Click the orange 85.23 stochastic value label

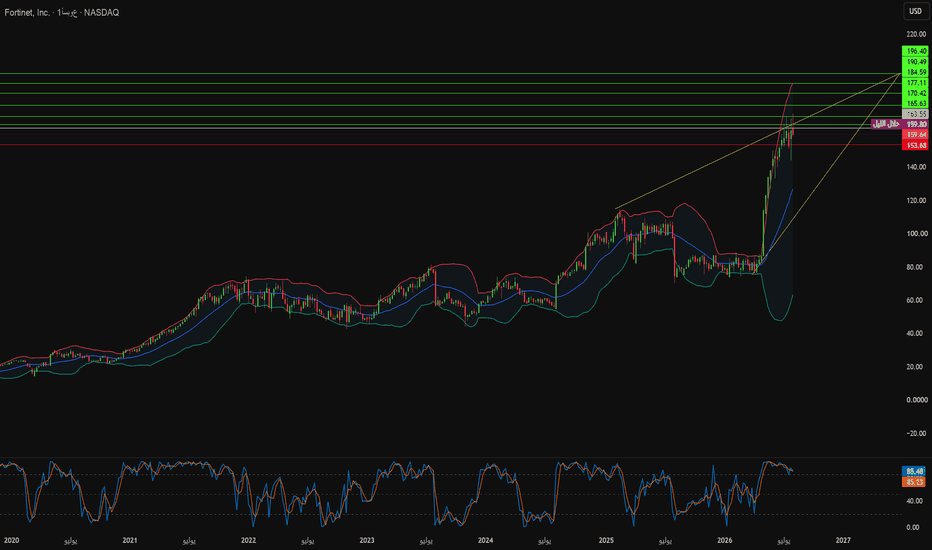pos(914,482)
